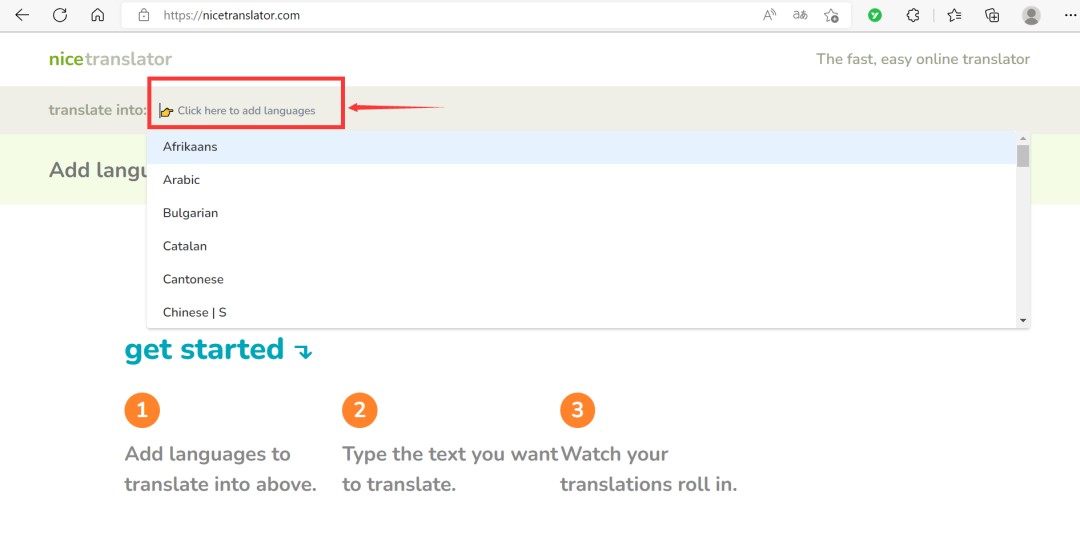Click the nicetranslator logo link
The width and height of the screenshot is (1080, 540).
click(110, 59)
